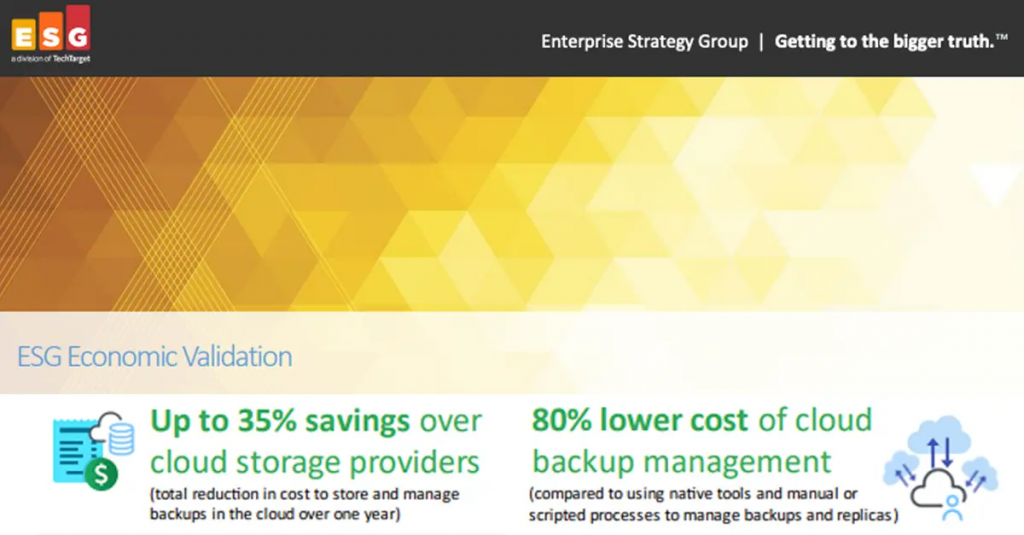
Task: Click the 'Enterprise Strategy Group' header text
Action: (x=644, y=42)
